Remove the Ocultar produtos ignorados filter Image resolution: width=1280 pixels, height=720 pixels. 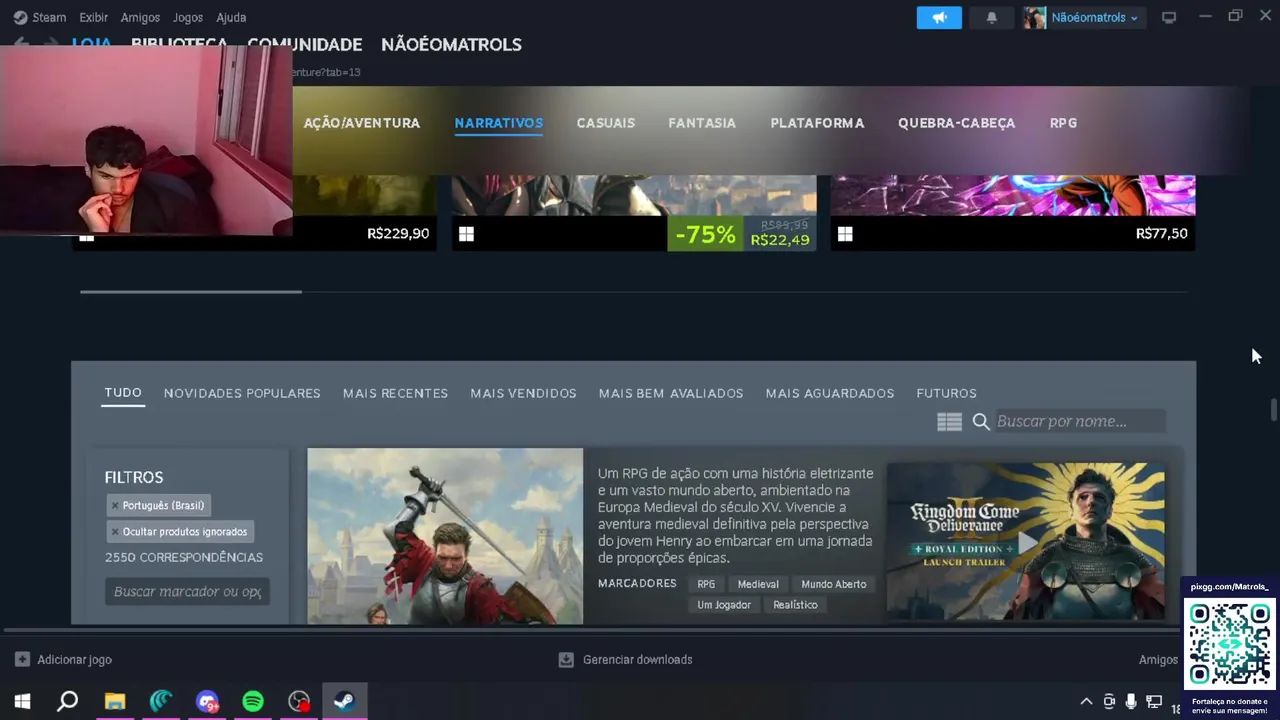click(x=115, y=532)
